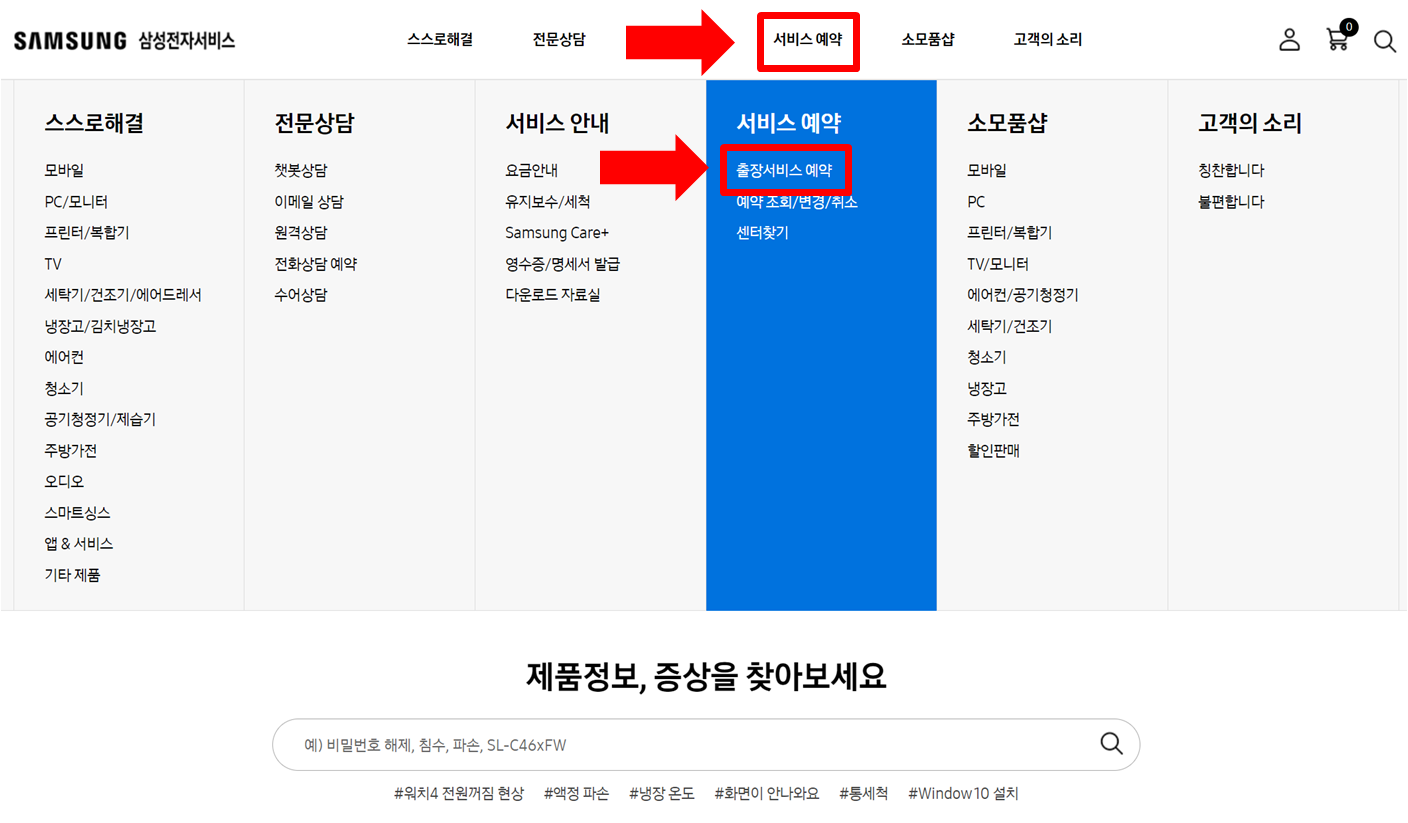Open 냉장고/김치냉장고 link
The height and width of the screenshot is (823, 1408).
(x=100, y=326)
